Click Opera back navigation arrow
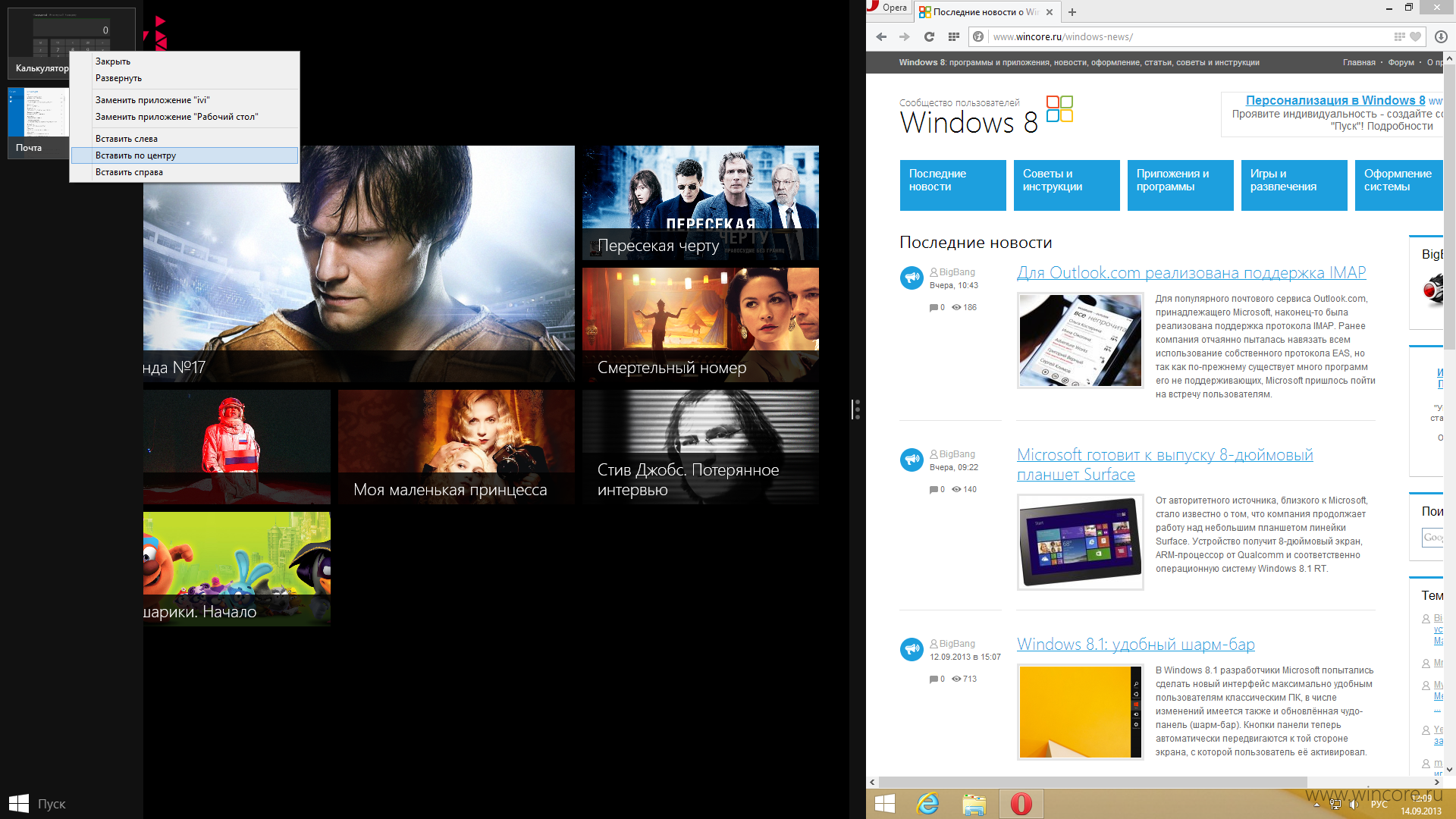Viewport: 1456px width, 819px height. (x=881, y=36)
